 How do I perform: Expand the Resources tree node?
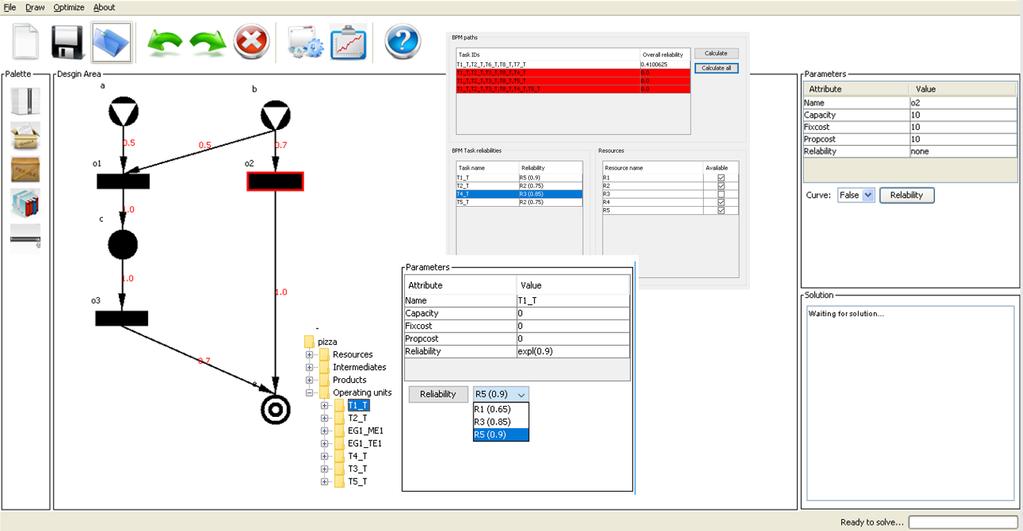point(309,354)
